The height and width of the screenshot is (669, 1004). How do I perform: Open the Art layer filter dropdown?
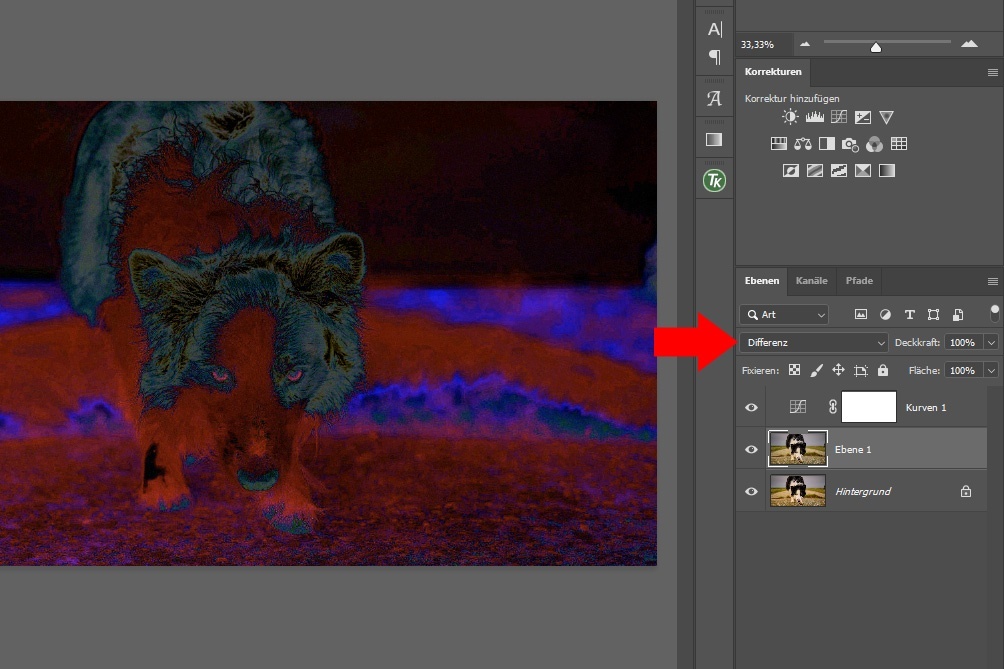(x=785, y=314)
